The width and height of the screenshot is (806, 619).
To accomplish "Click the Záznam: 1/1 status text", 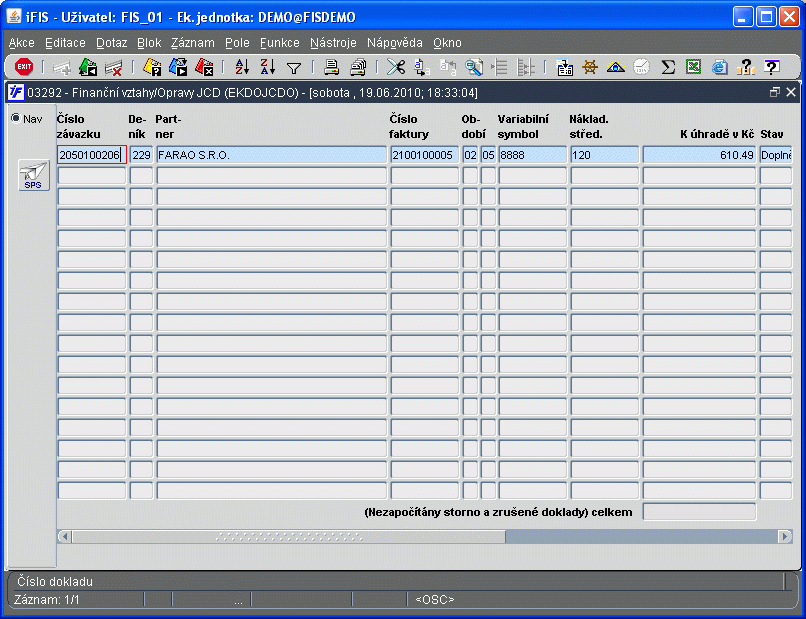I will [47, 599].
